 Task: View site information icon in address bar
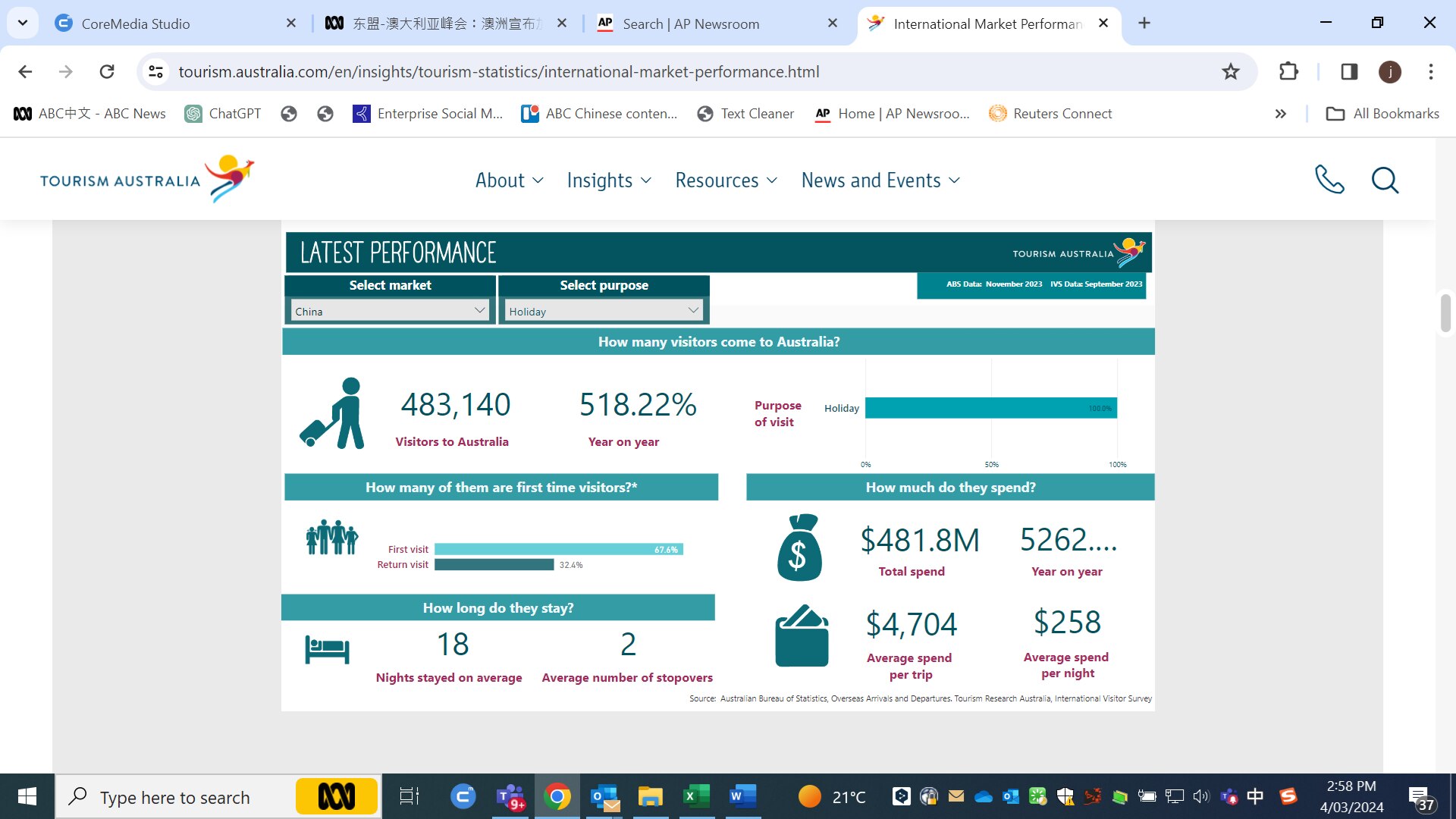coord(156,71)
